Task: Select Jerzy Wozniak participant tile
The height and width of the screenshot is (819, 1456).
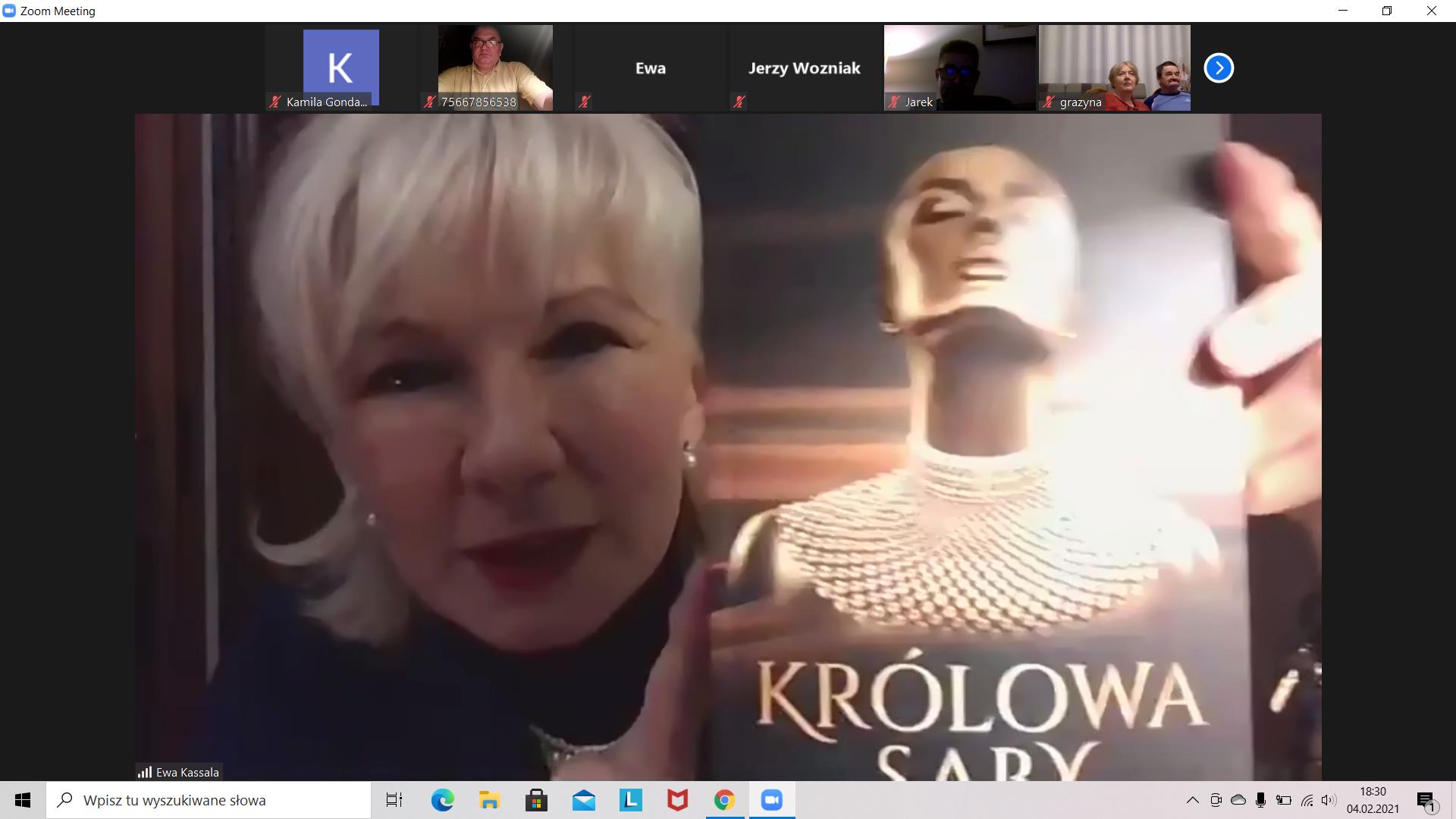Action: [805, 68]
